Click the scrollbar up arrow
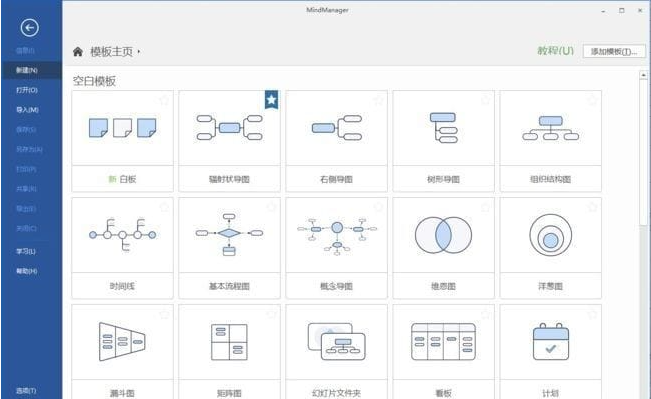This screenshot has width=651, height=399. (x=644, y=75)
